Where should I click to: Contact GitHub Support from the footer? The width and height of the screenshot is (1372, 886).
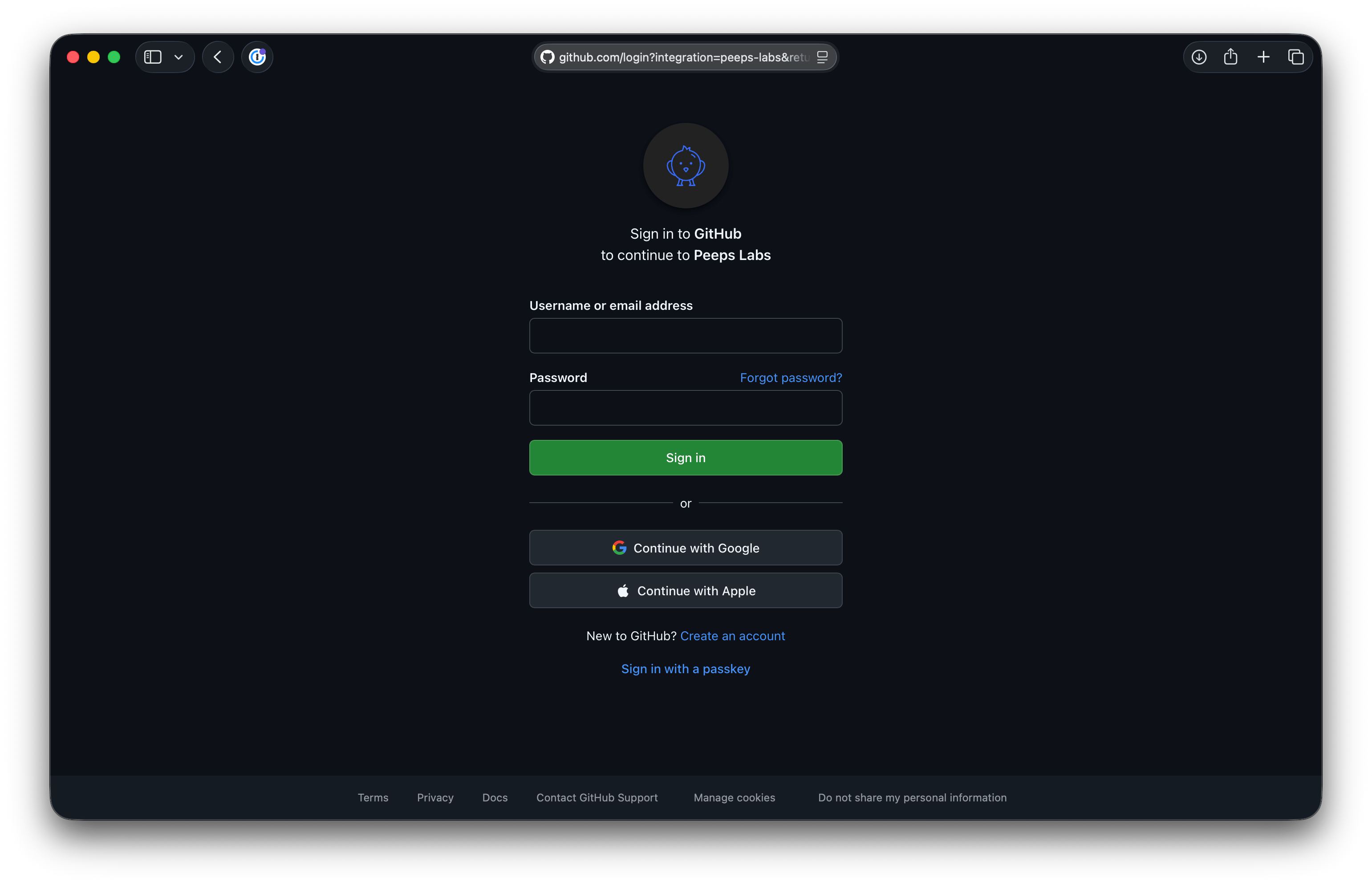click(597, 797)
